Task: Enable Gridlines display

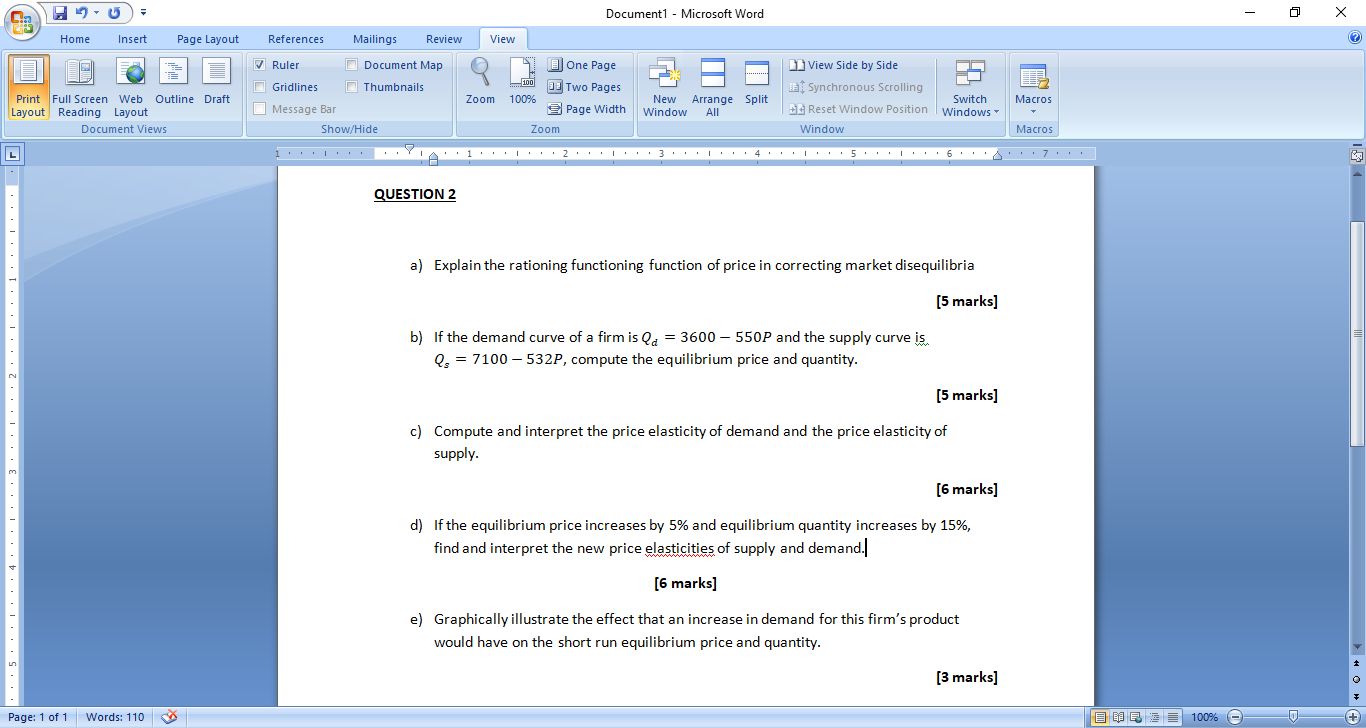Action: (260, 86)
